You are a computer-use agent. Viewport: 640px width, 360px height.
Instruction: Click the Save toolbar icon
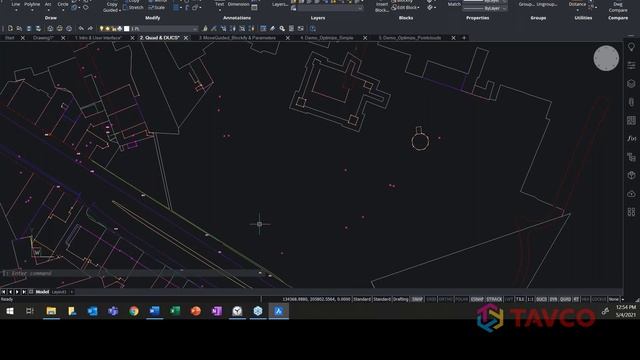[x=29, y=29]
